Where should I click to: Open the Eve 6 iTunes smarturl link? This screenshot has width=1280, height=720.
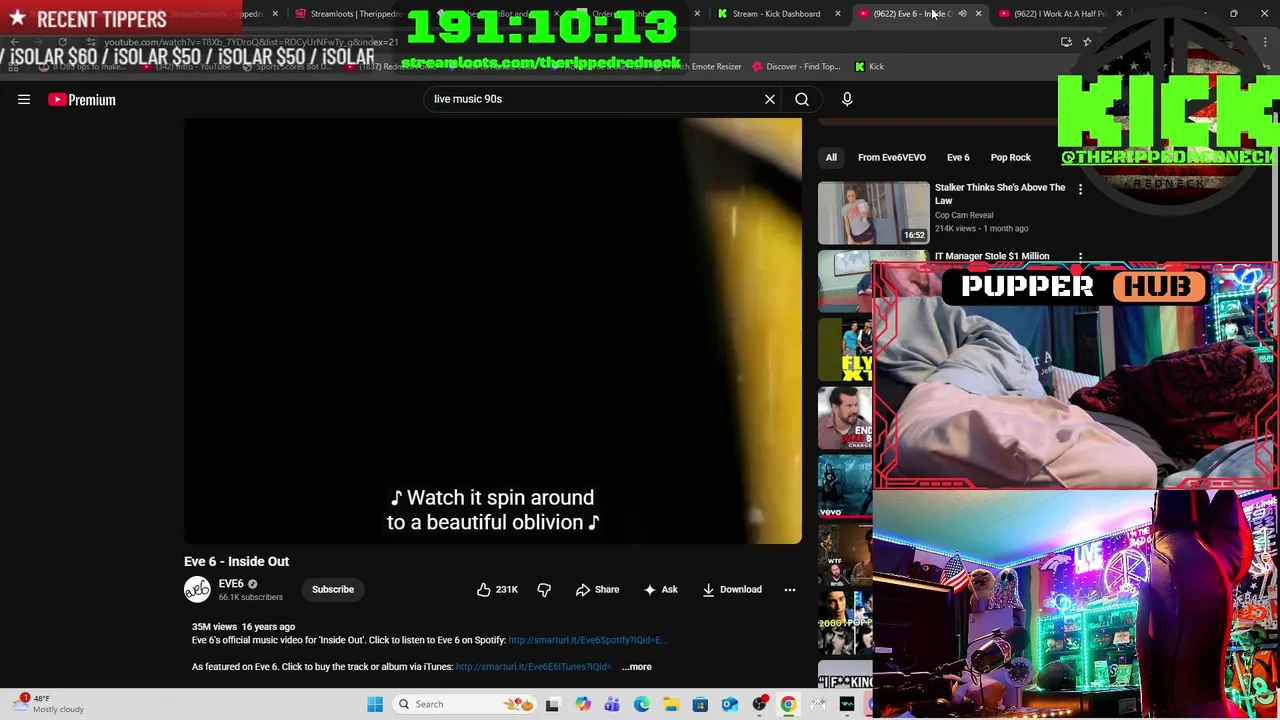[x=533, y=667]
